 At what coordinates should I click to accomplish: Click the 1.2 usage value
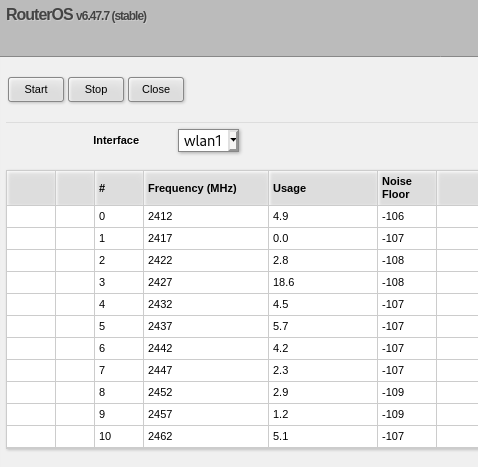pos(280,414)
